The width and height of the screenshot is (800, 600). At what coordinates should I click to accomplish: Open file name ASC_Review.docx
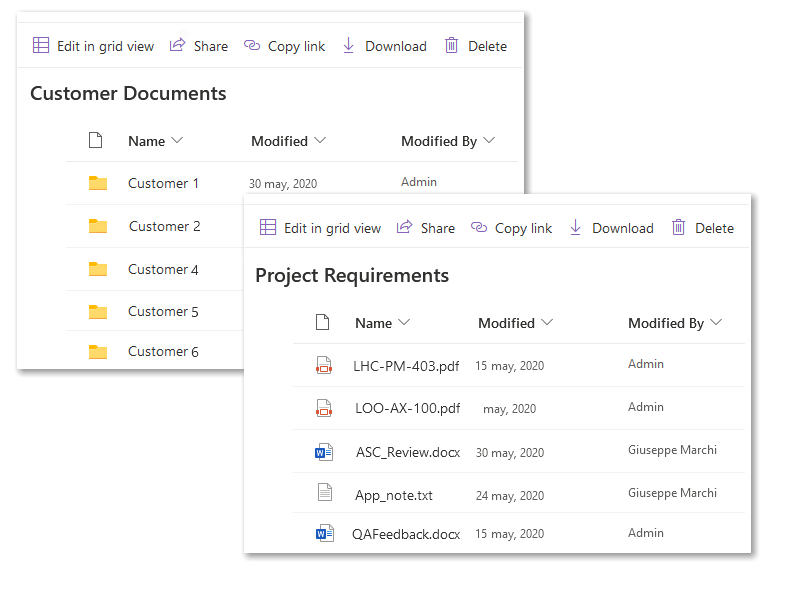(x=408, y=452)
